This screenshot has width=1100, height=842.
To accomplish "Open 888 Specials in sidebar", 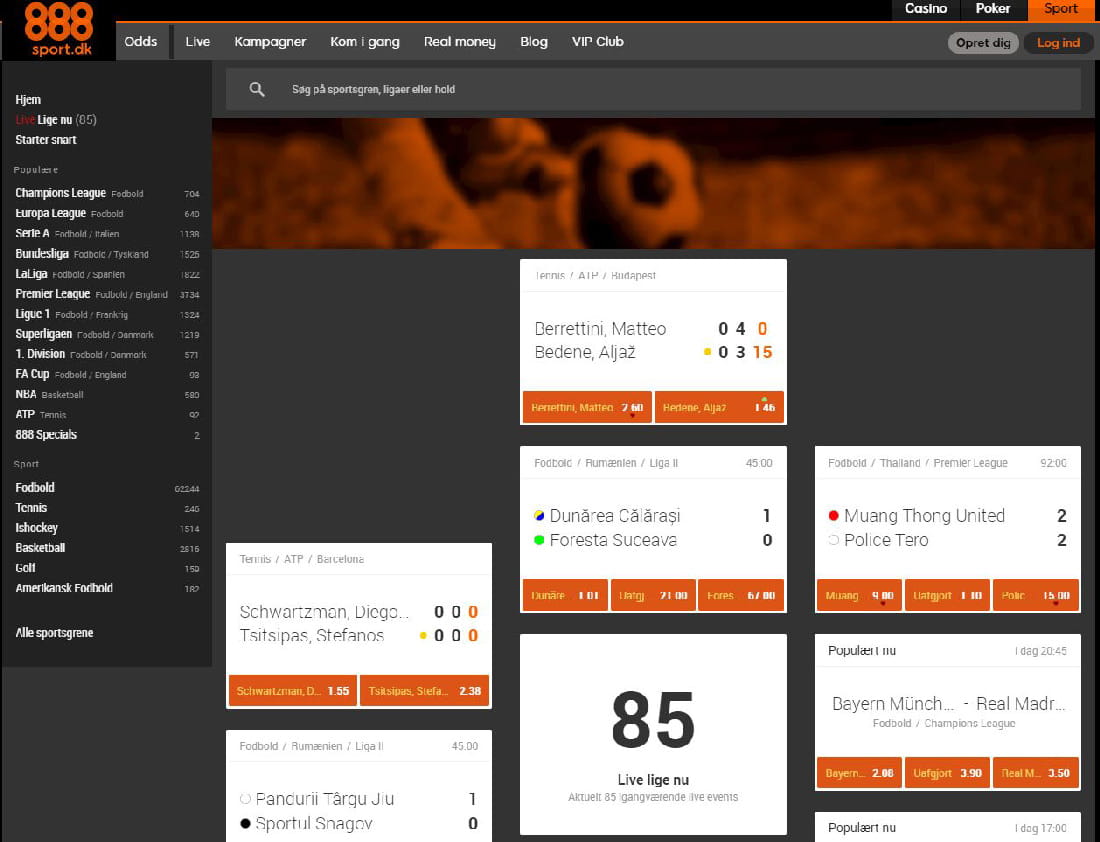I will pyautogui.click(x=107, y=435).
